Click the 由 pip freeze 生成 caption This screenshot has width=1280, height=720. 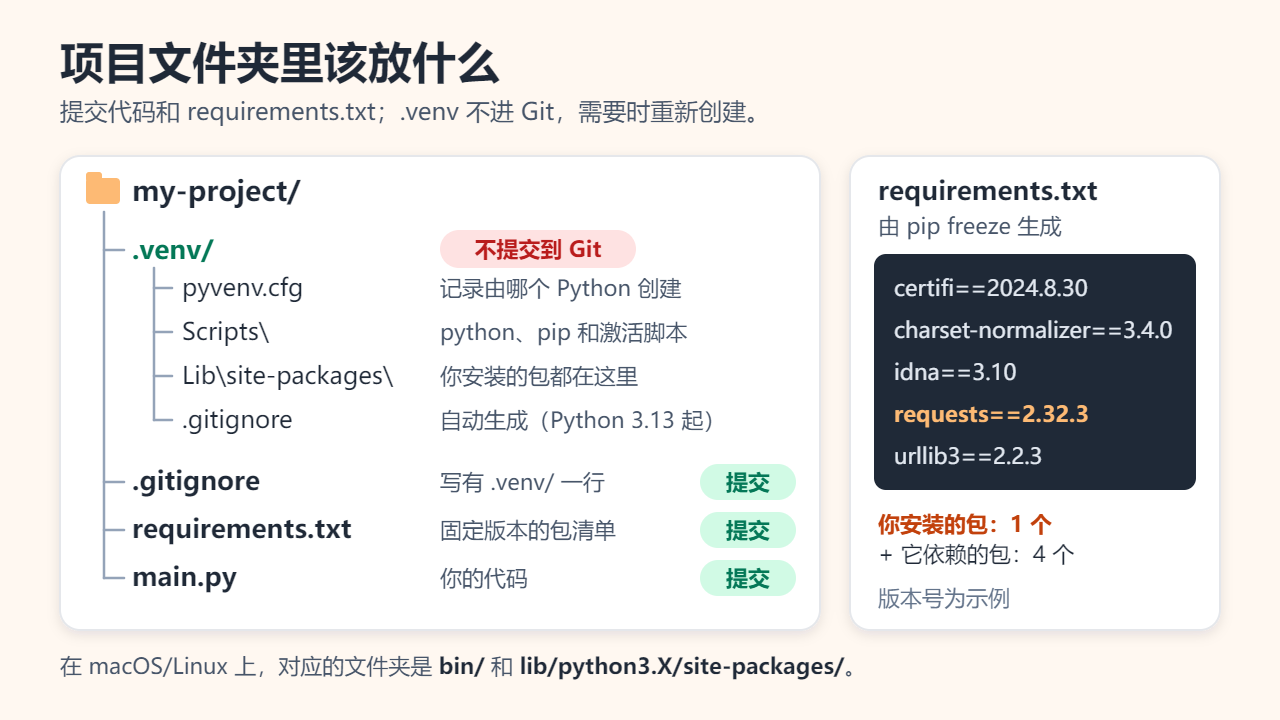coord(970,227)
